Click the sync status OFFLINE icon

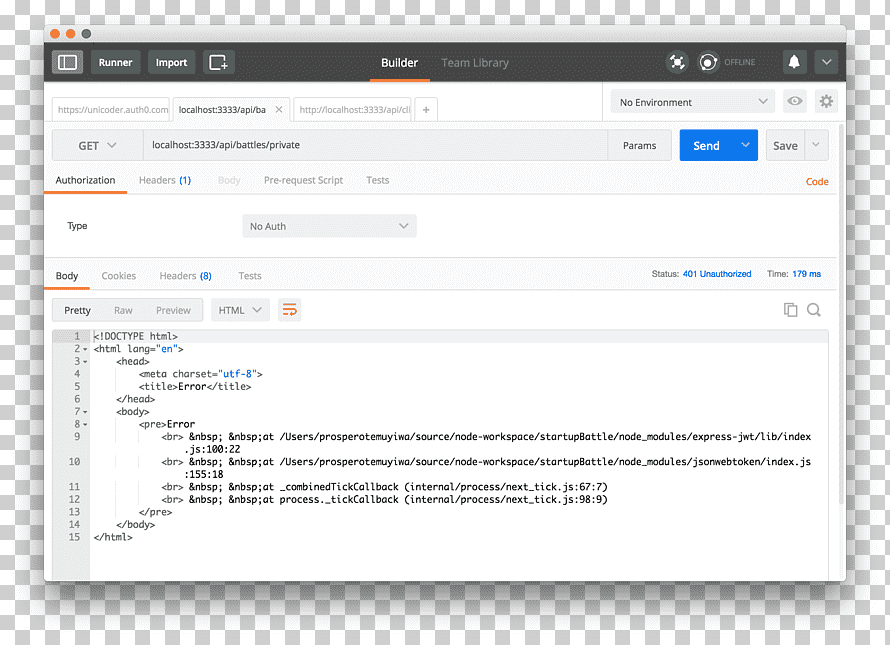tap(708, 62)
